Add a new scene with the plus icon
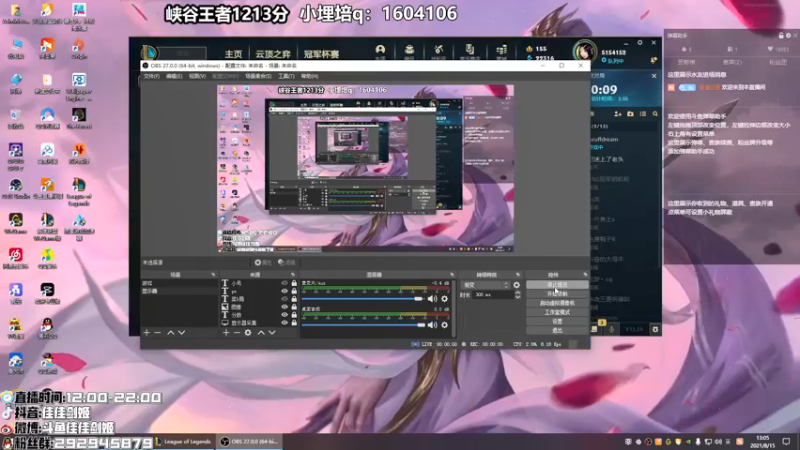 [x=147, y=333]
